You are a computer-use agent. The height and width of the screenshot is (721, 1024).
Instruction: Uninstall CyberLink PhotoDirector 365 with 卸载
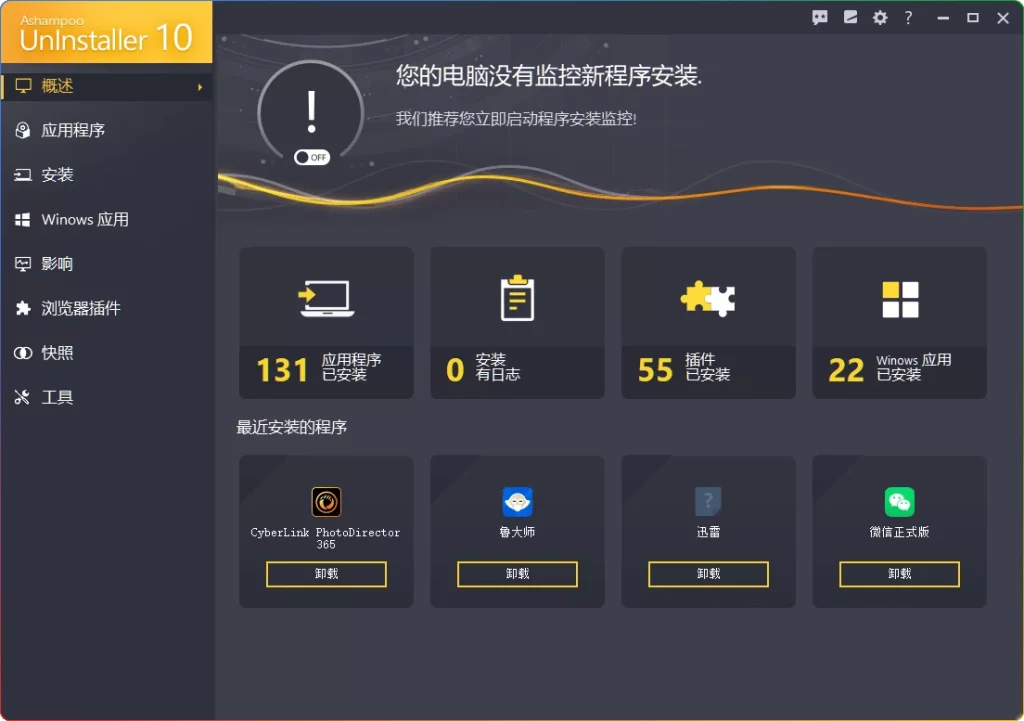(326, 574)
